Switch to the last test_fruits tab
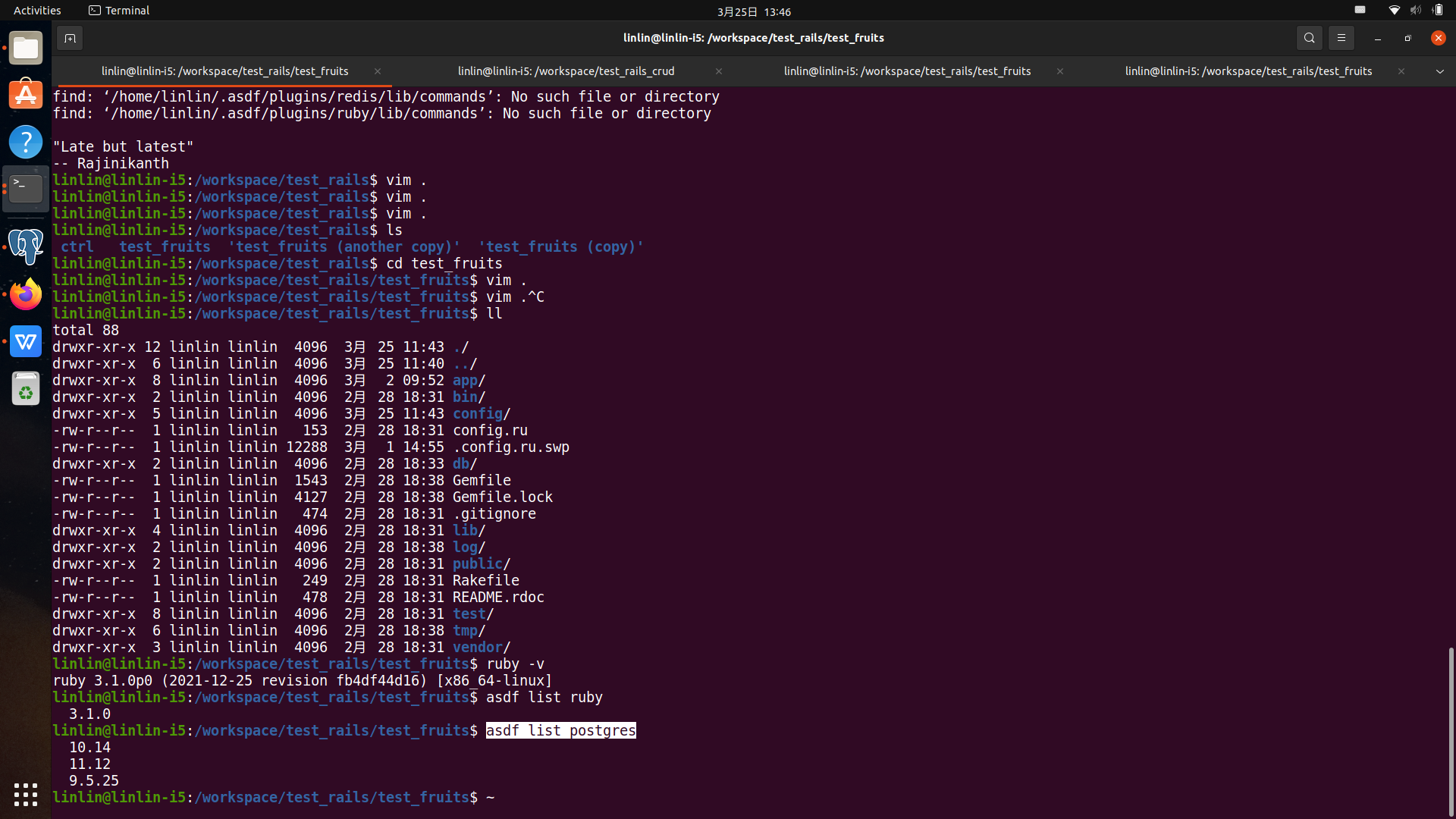1456x819 pixels. pos(1248,71)
